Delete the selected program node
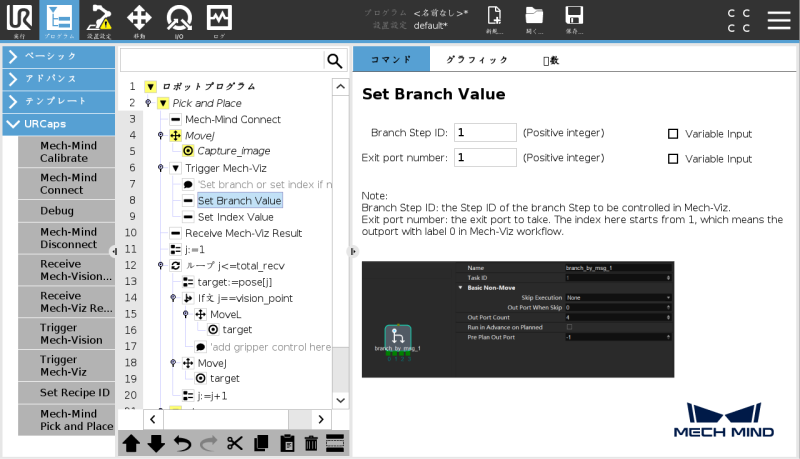 [311, 443]
